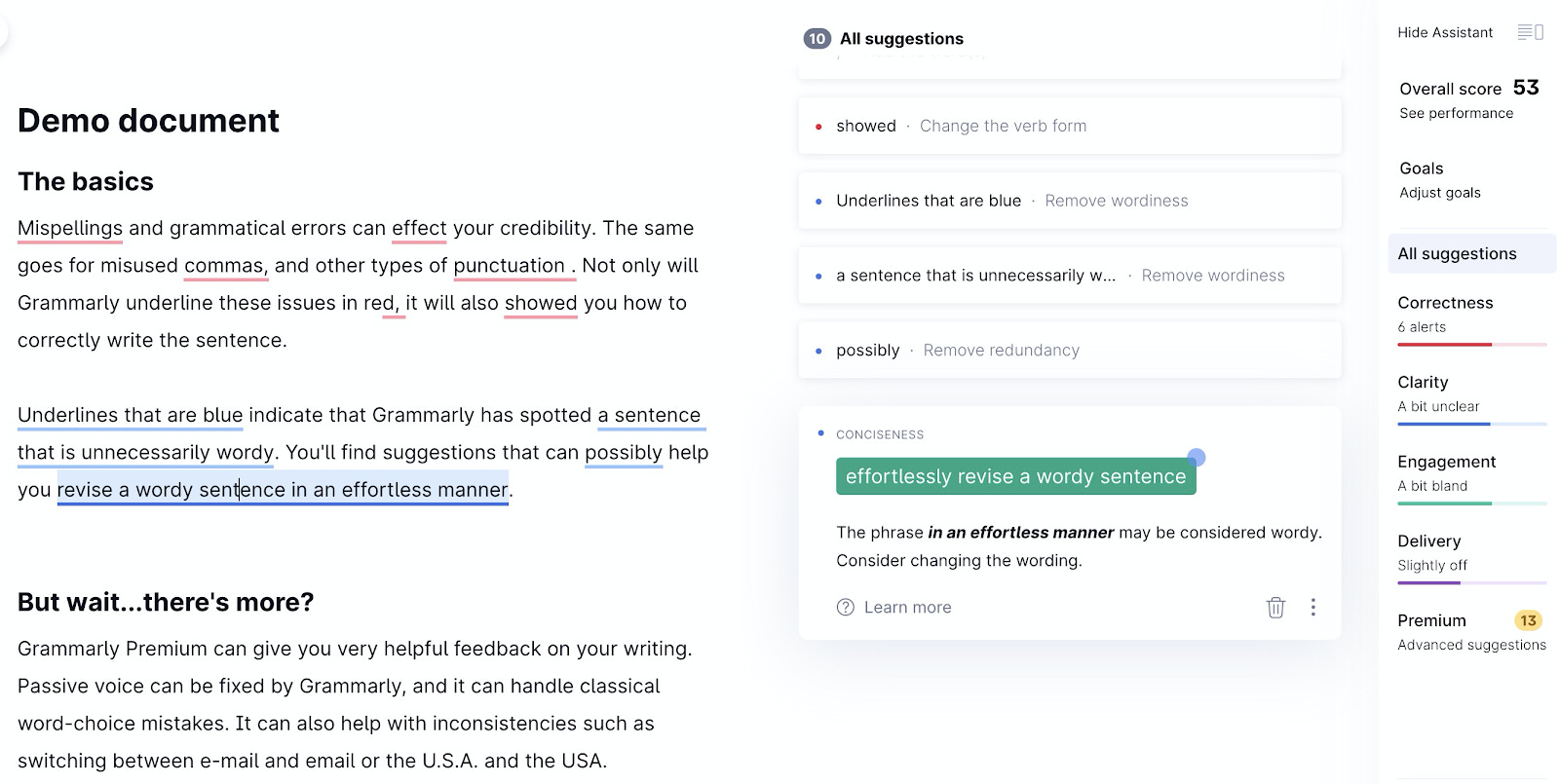This screenshot has height=784, width=1559.
Task: Dismiss the Conciseness suggestion with the trash icon
Action: (x=1275, y=607)
